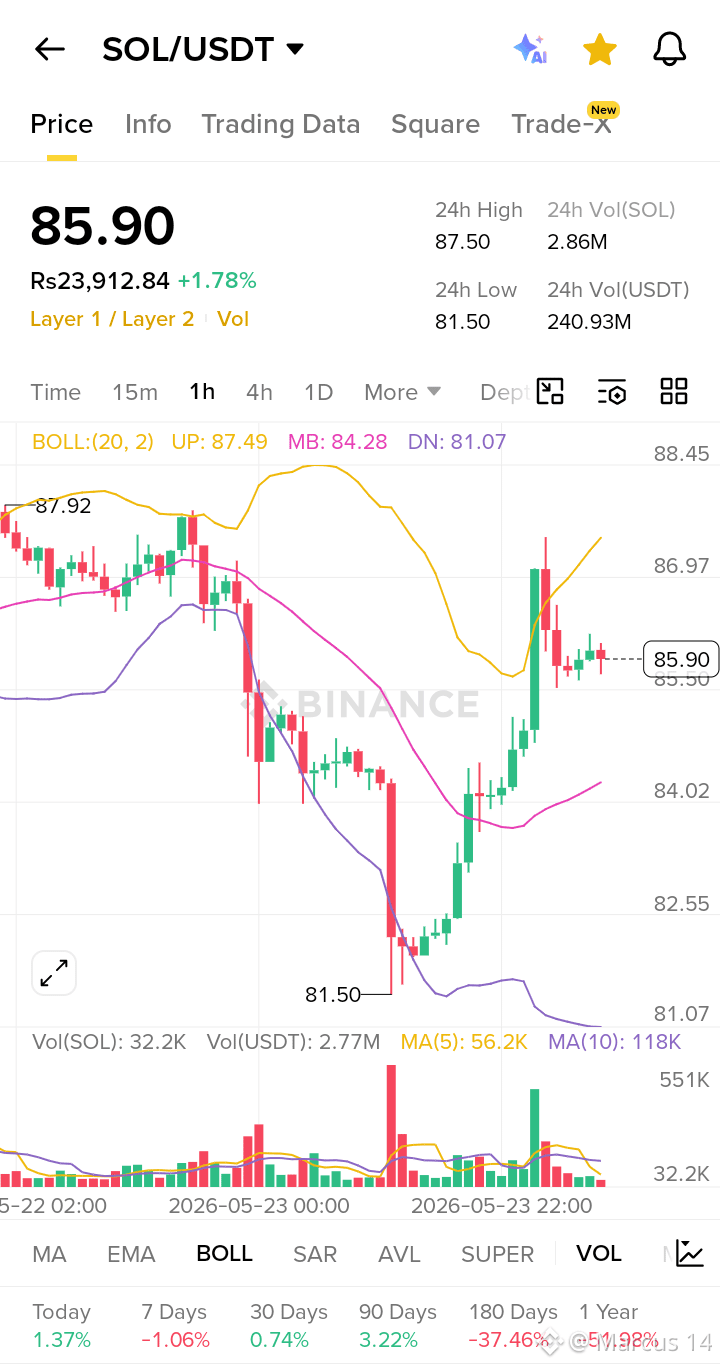Expand the chart to fullscreen

54,973
